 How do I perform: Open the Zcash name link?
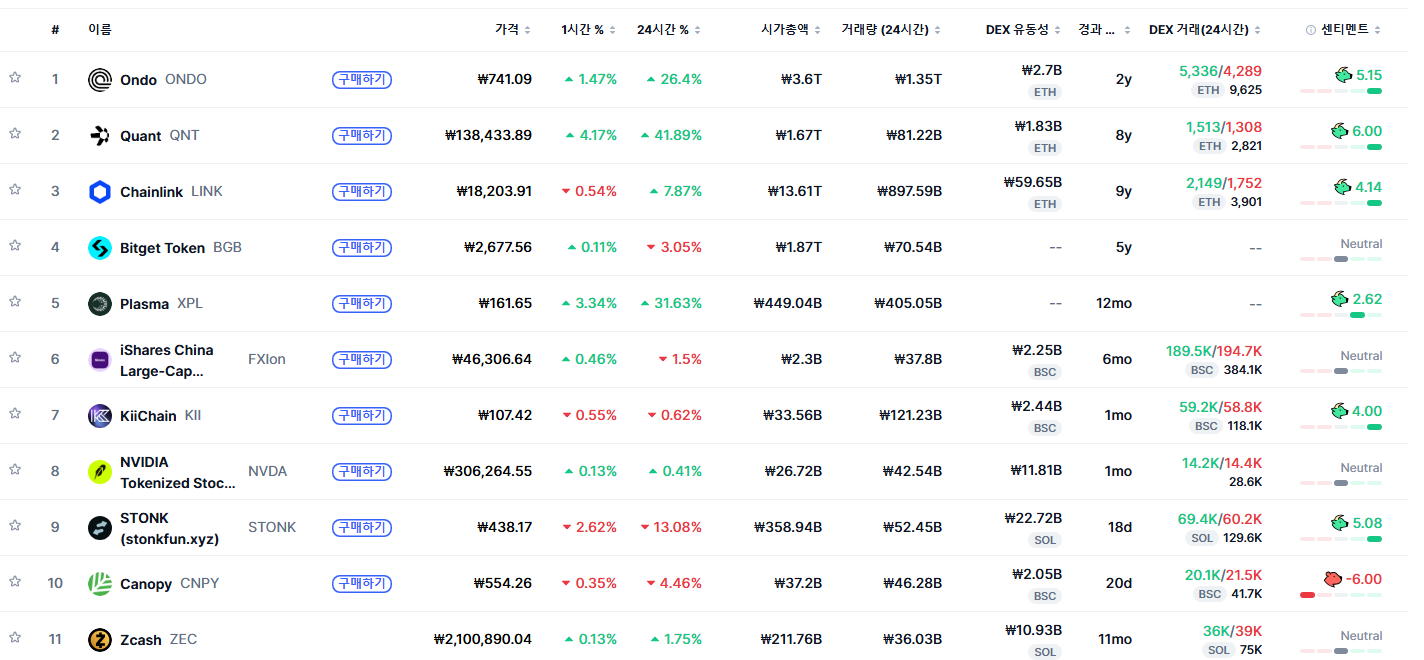140,640
